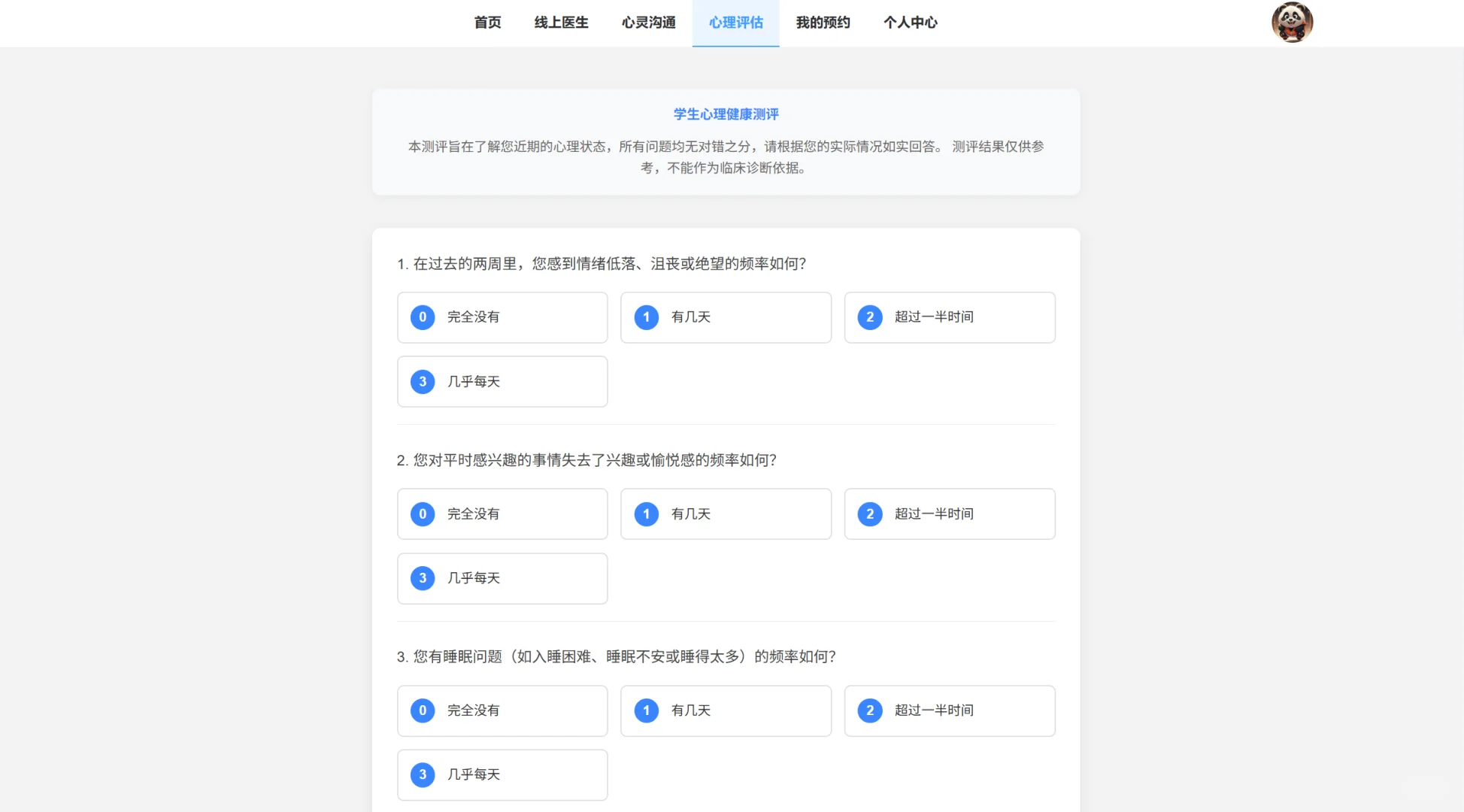Open the 首页 navigation item
The image size is (1464, 812).
click(486, 23)
